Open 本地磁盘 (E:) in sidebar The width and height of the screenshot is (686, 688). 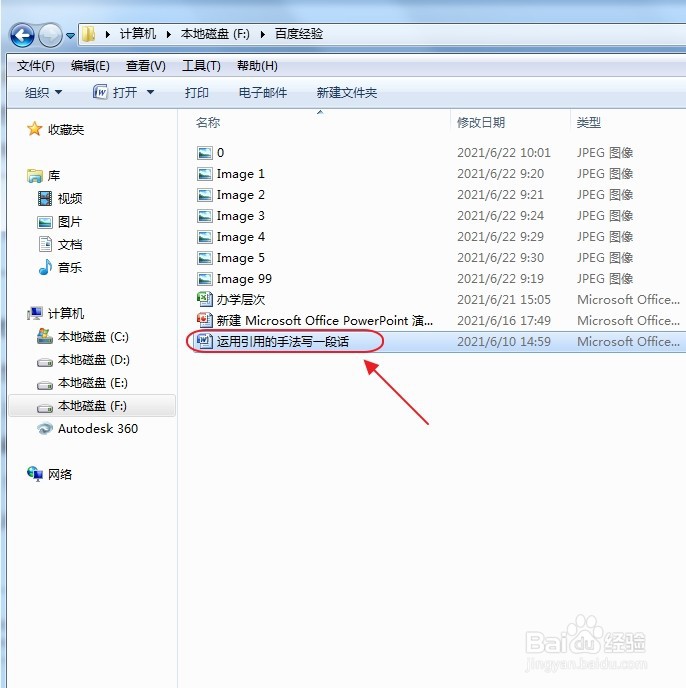coord(82,383)
